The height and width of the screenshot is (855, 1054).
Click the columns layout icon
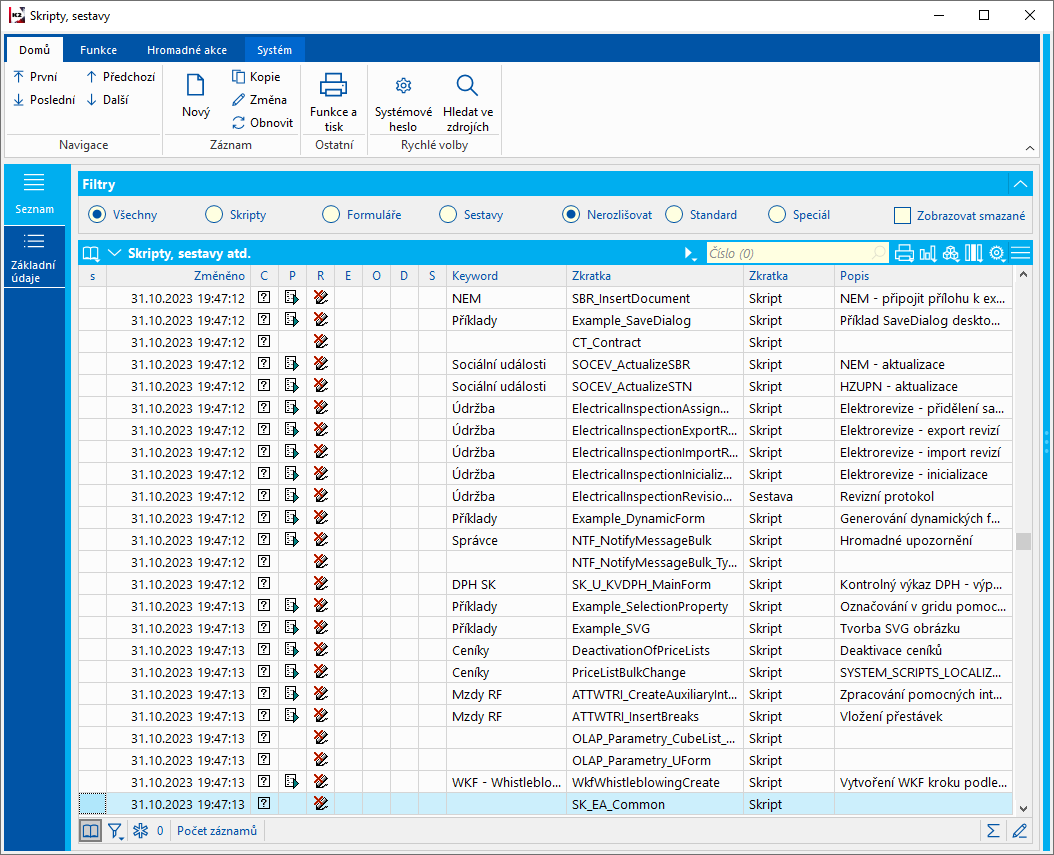tap(973, 253)
